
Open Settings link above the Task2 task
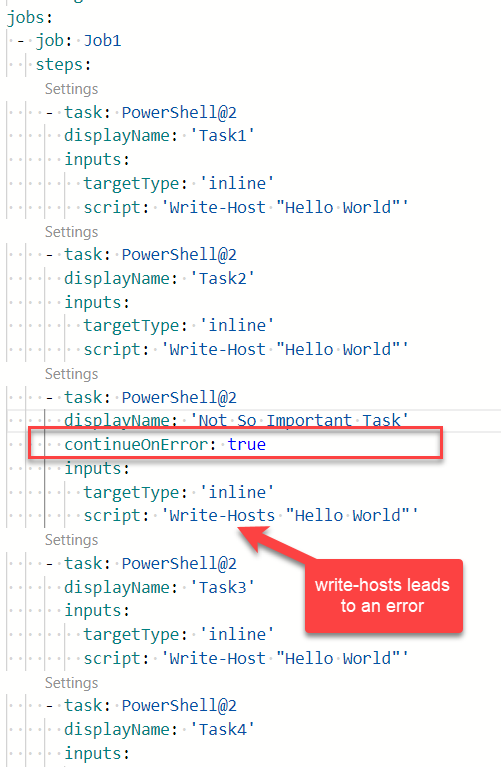(x=71, y=232)
